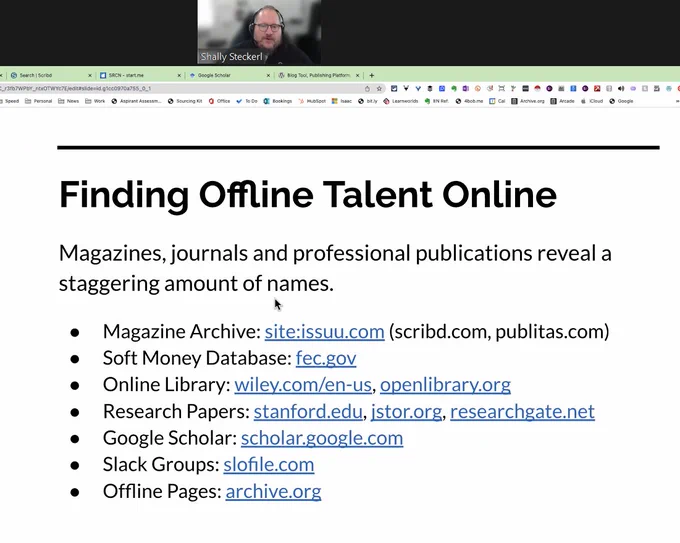The image size is (680, 543).
Task: Close the Search | Scribd tab
Action: [90, 75]
